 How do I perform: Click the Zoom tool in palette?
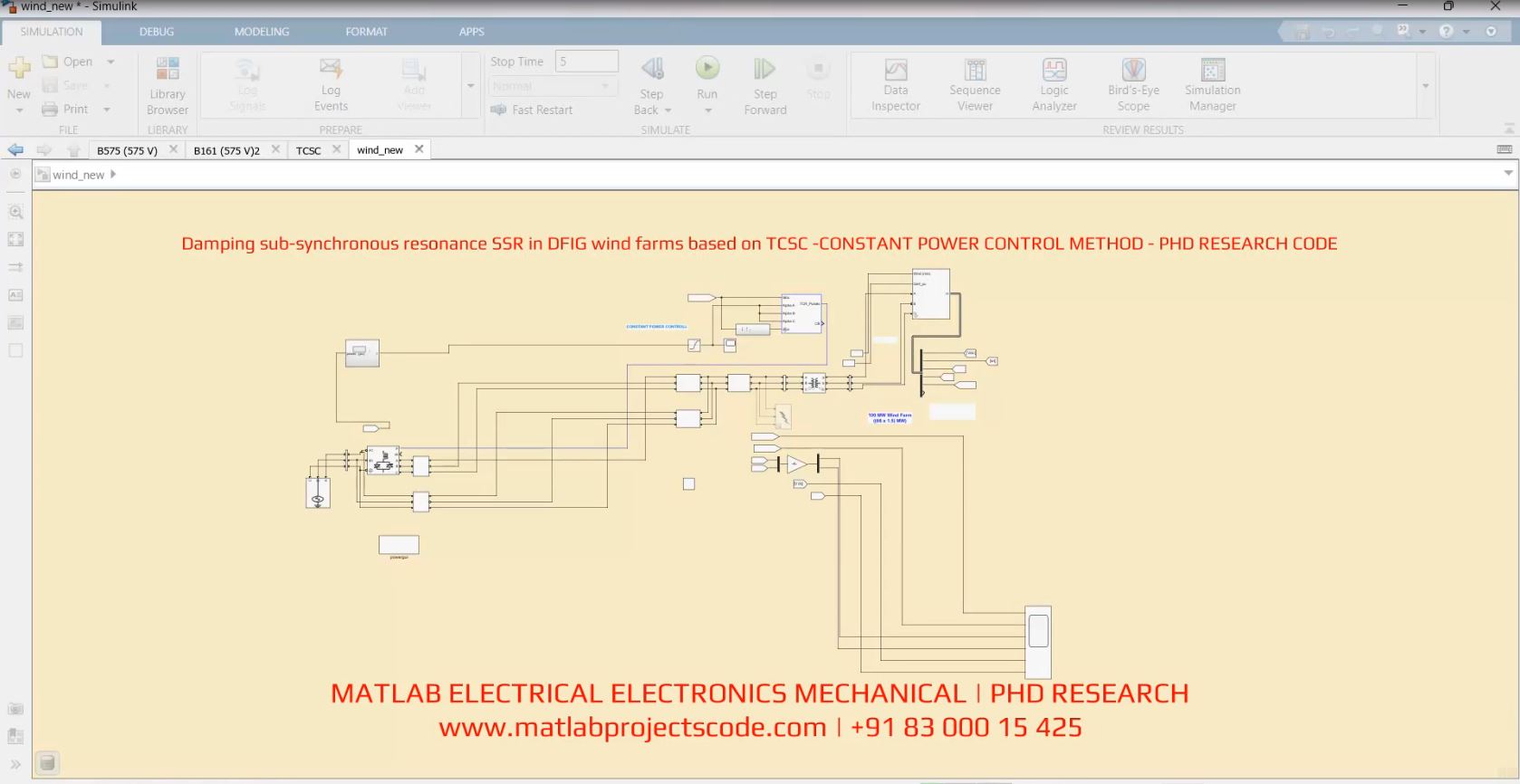click(15, 212)
